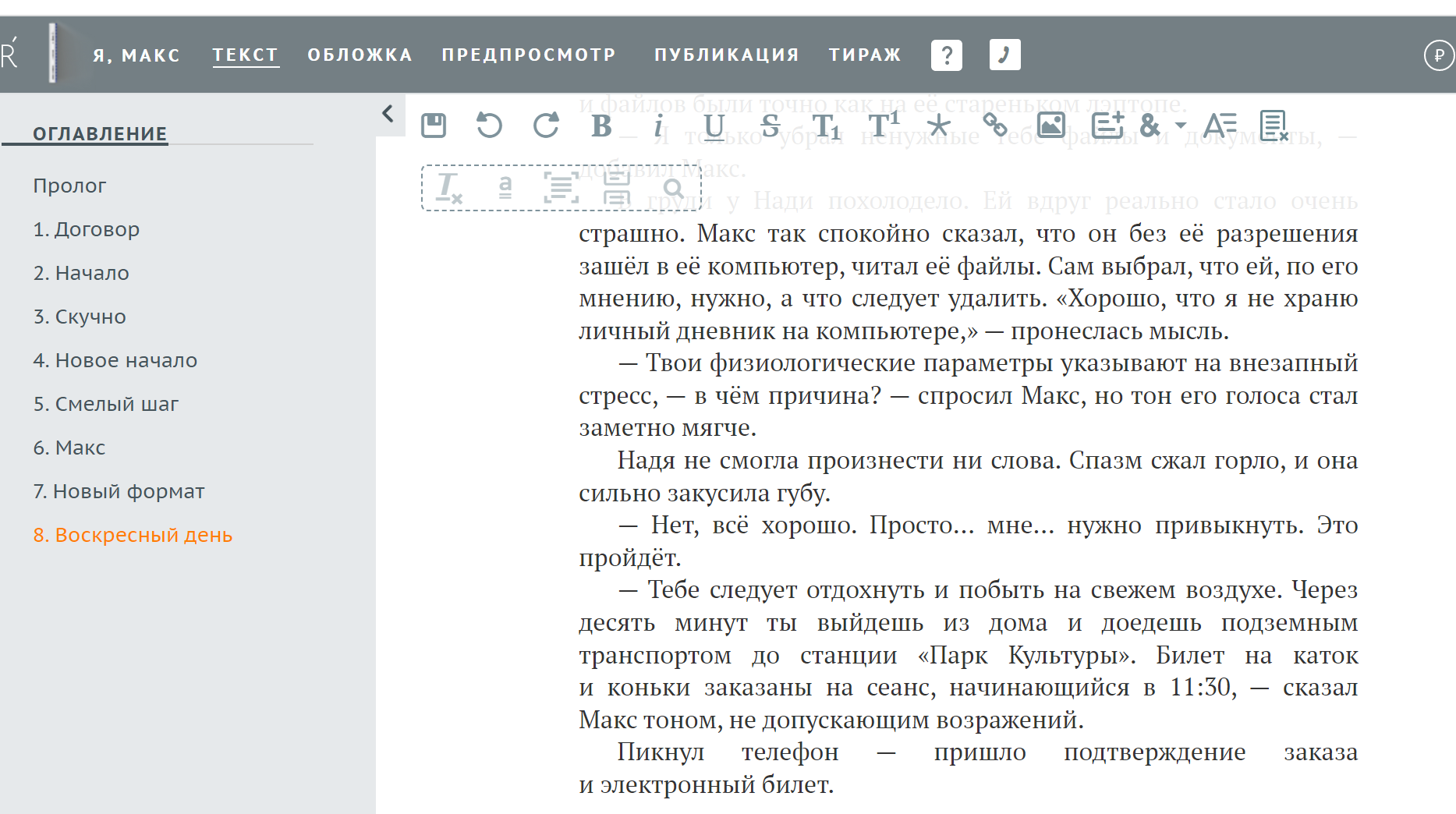Viewport: 1456px width, 814px height.
Task: Select chapter '8. Воскресный день'
Action: click(x=133, y=535)
